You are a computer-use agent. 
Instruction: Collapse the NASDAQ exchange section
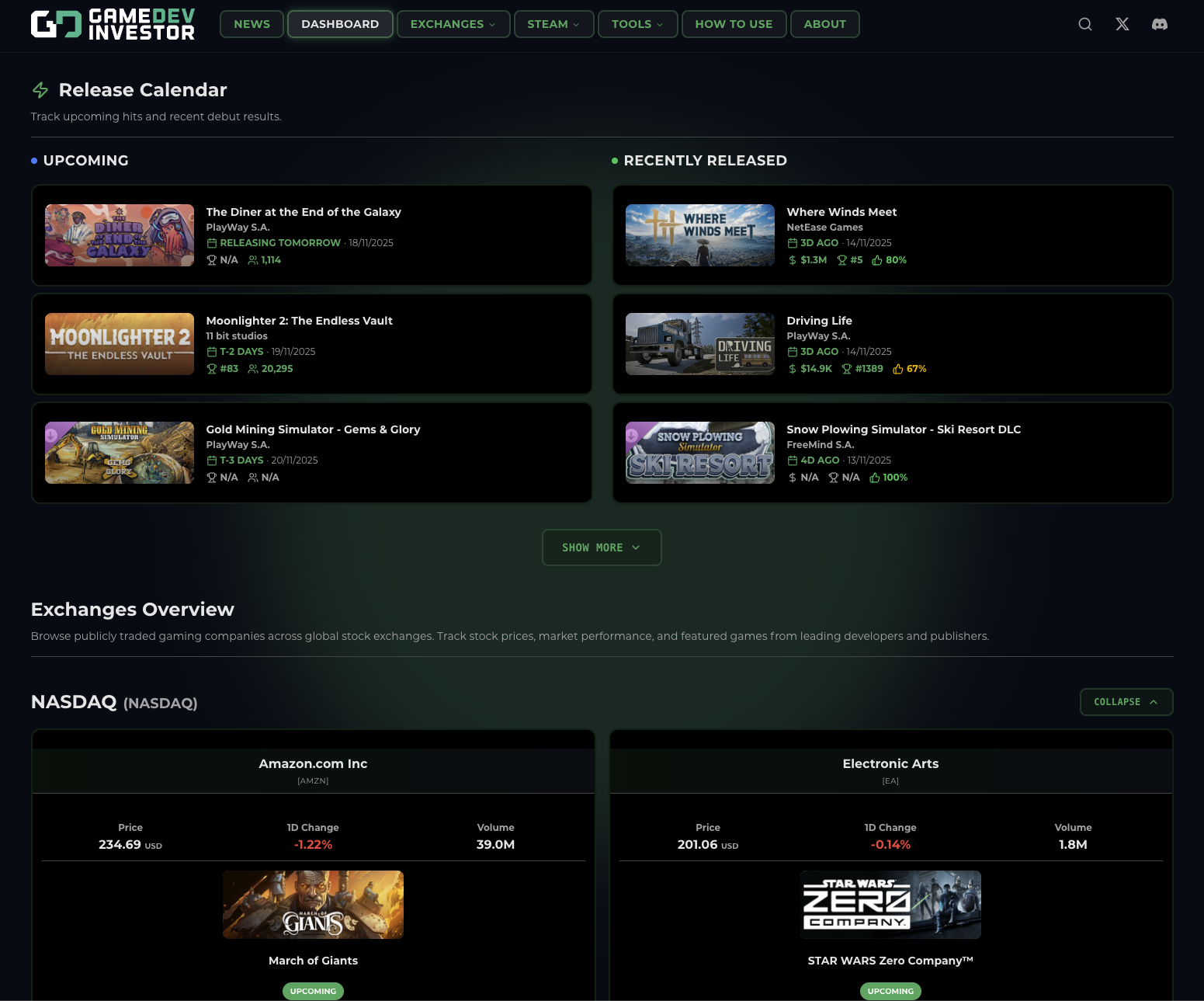pyautogui.click(x=1126, y=701)
